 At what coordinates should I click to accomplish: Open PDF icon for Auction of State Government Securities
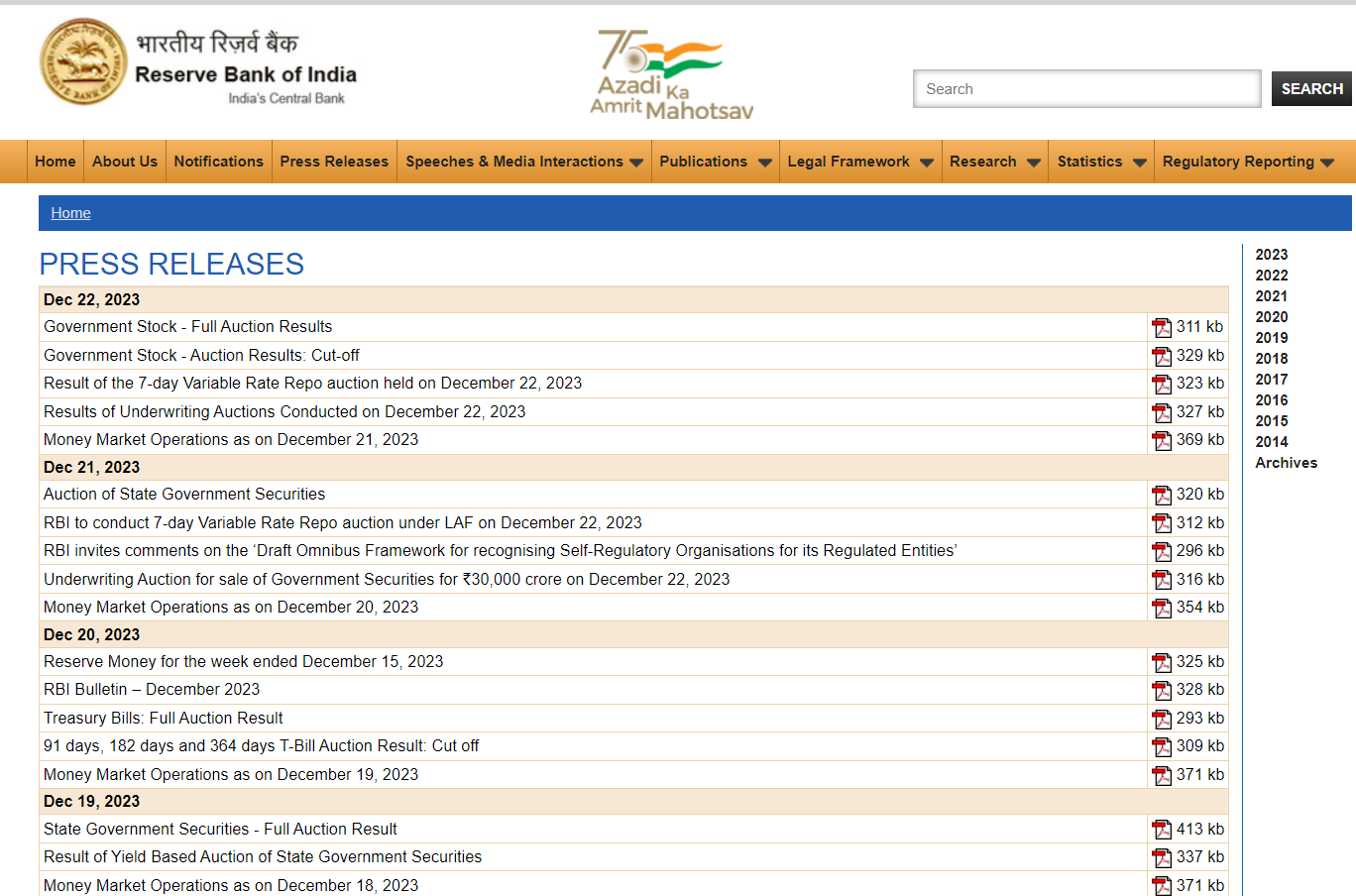pos(1161,495)
